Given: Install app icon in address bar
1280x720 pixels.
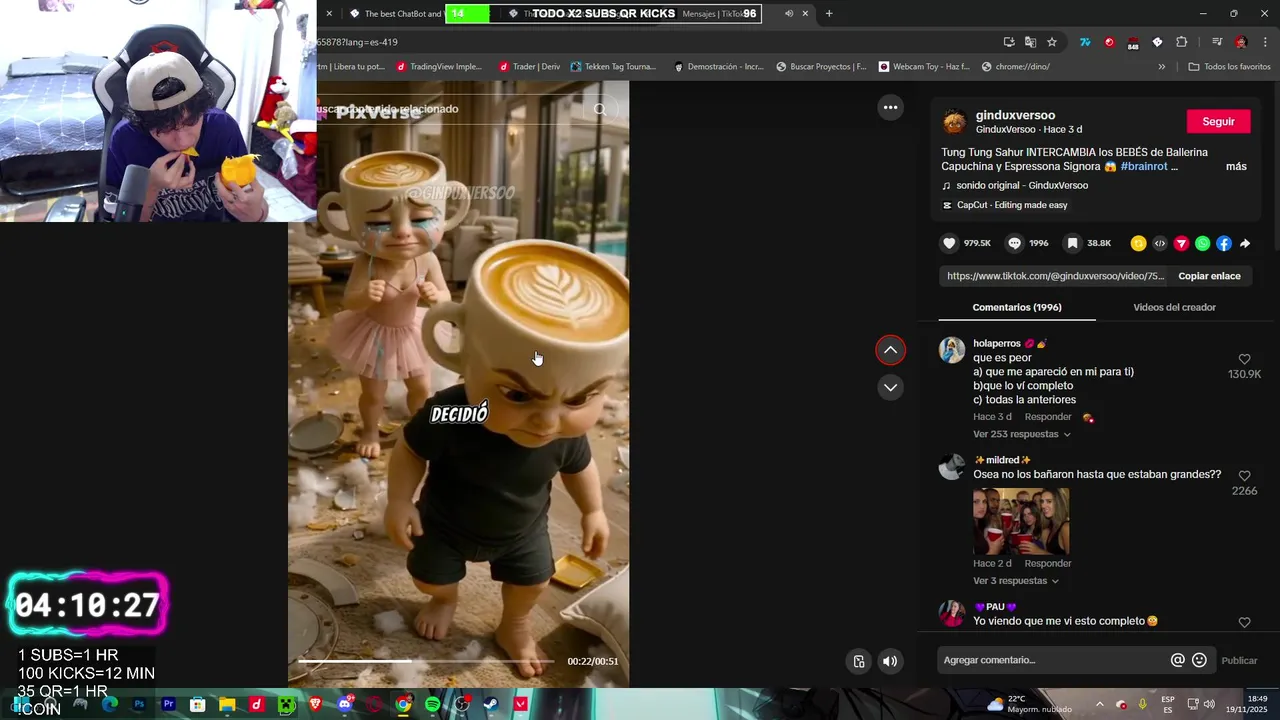Looking at the screenshot, I should tap(1009, 42).
